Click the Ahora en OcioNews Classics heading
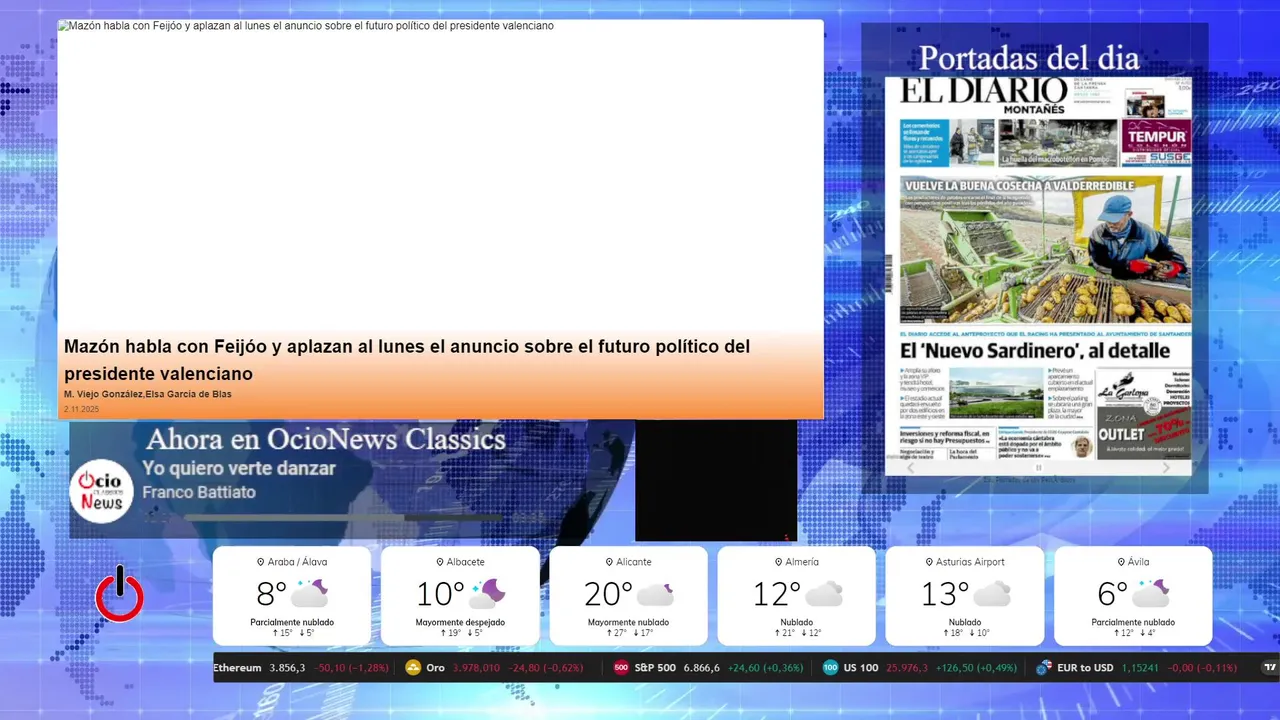The height and width of the screenshot is (720, 1280). point(326,439)
